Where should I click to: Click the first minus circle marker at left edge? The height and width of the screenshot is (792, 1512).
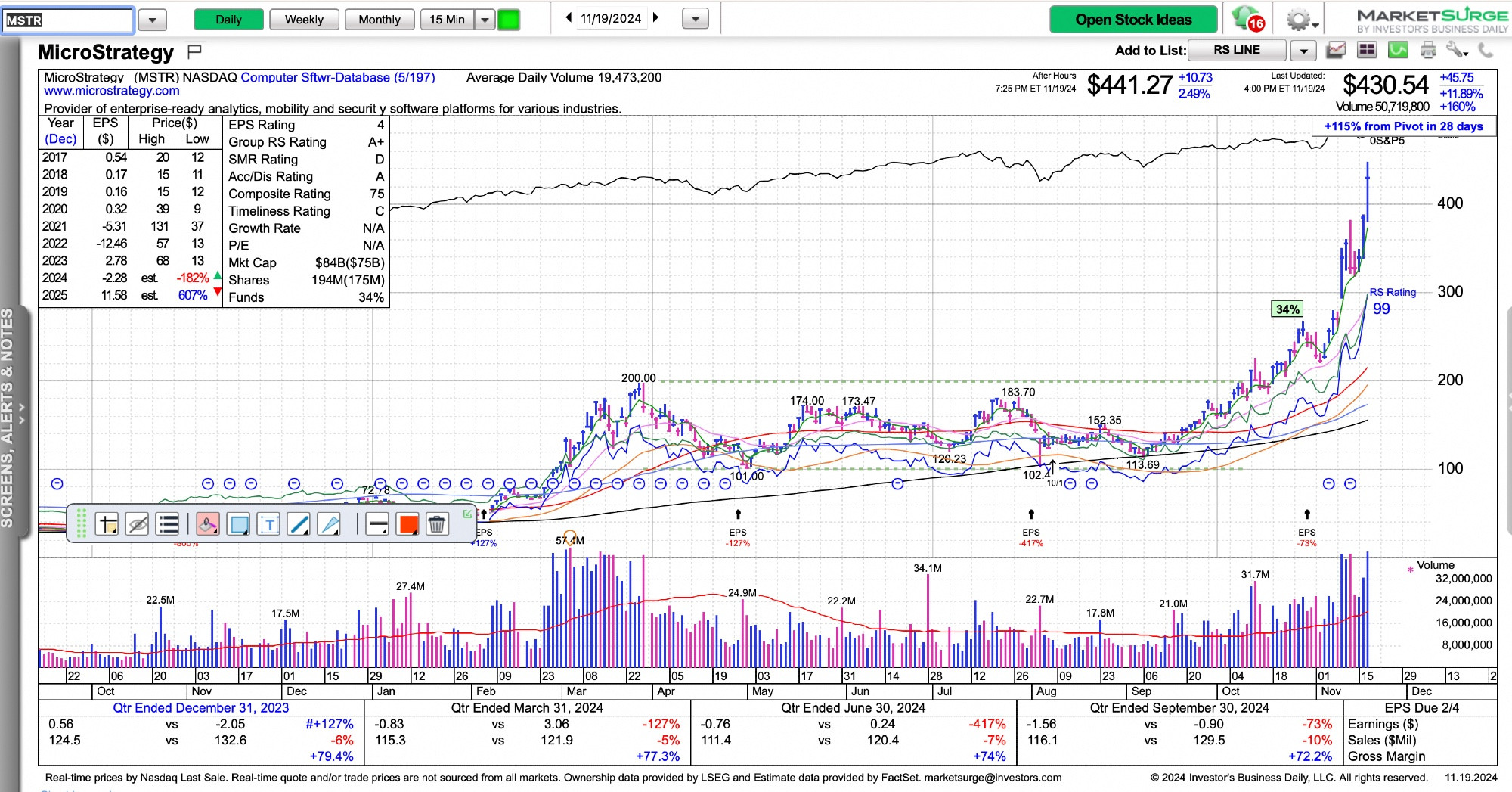tap(57, 483)
